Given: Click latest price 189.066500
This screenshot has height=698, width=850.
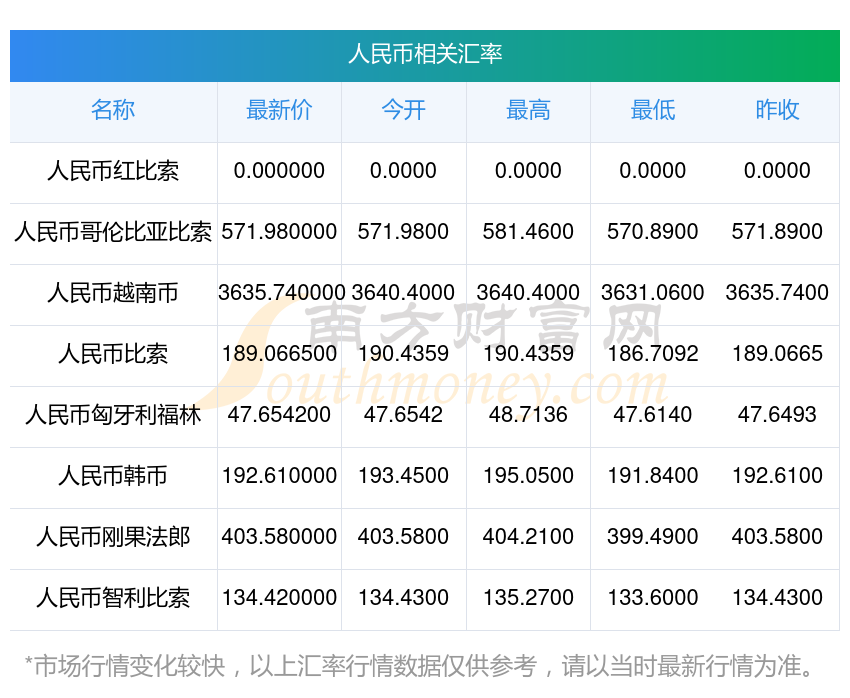Looking at the screenshot, I should click(279, 354).
